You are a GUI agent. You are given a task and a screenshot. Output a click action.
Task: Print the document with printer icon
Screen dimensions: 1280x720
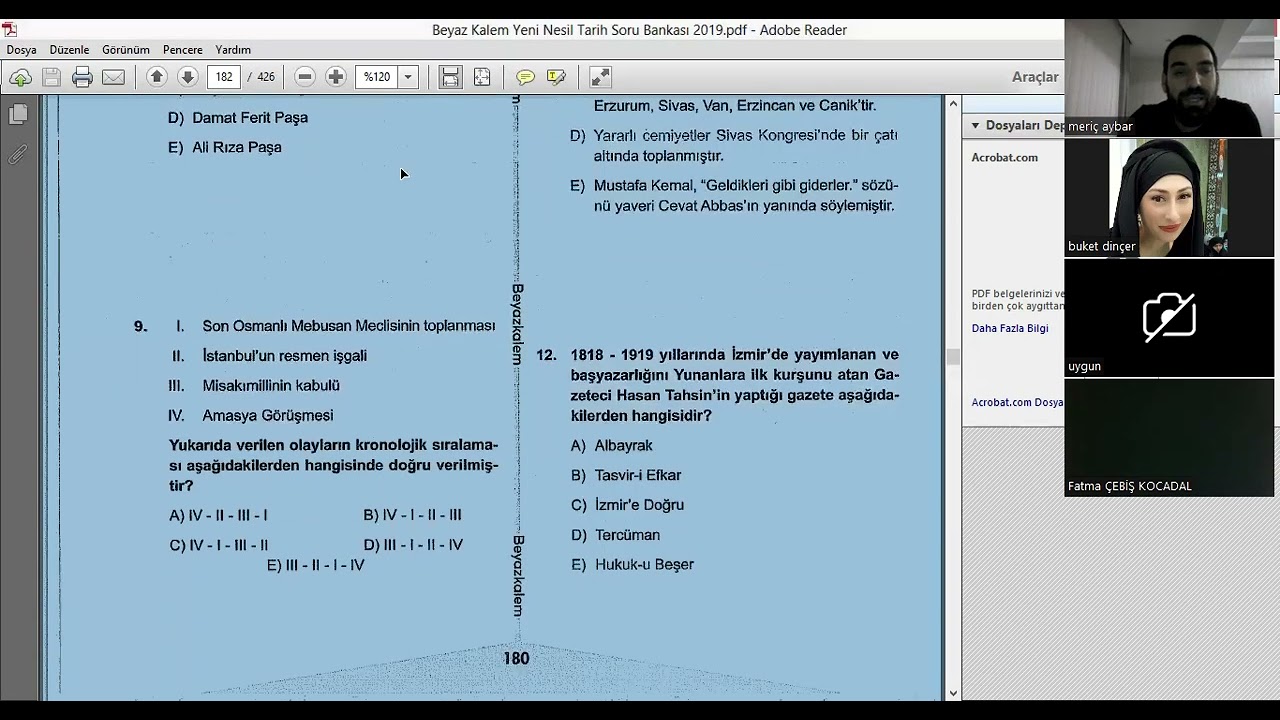pyautogui.click(x=83, y=77)
